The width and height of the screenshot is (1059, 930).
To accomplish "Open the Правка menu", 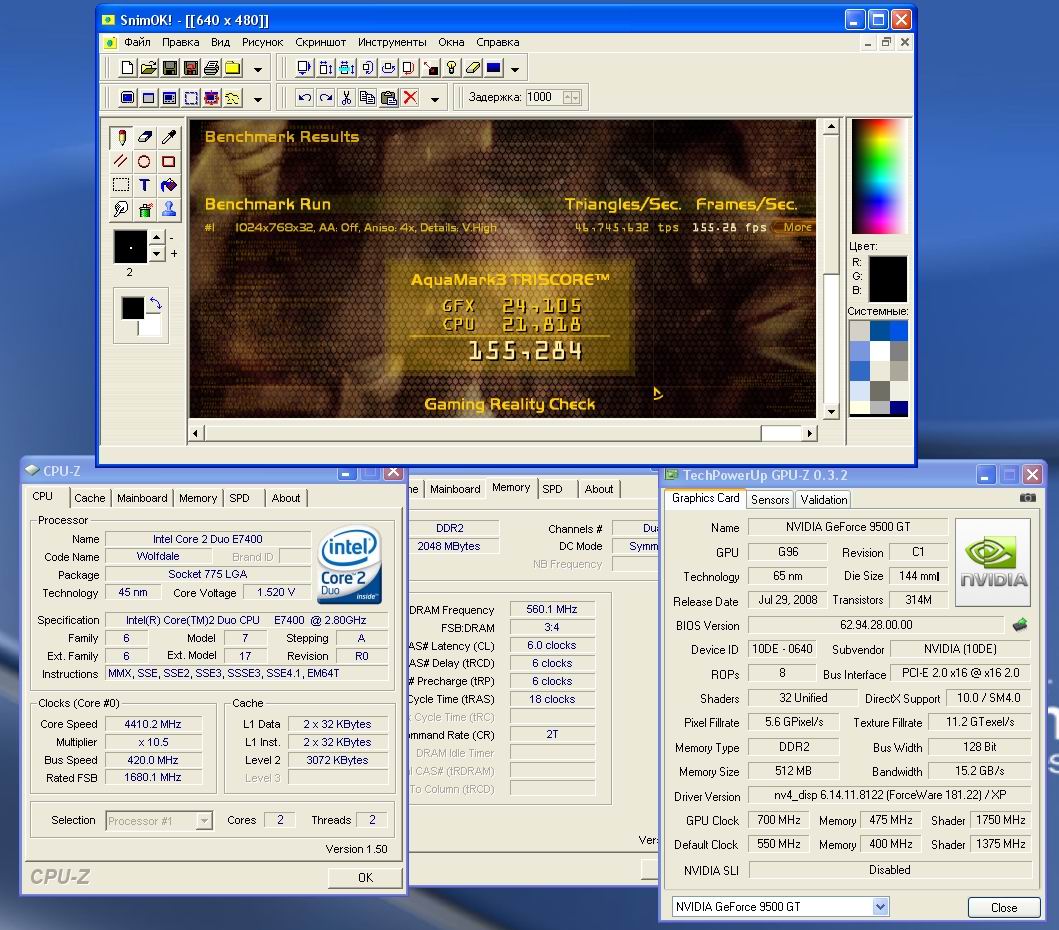I will click(x=180, y=42).
